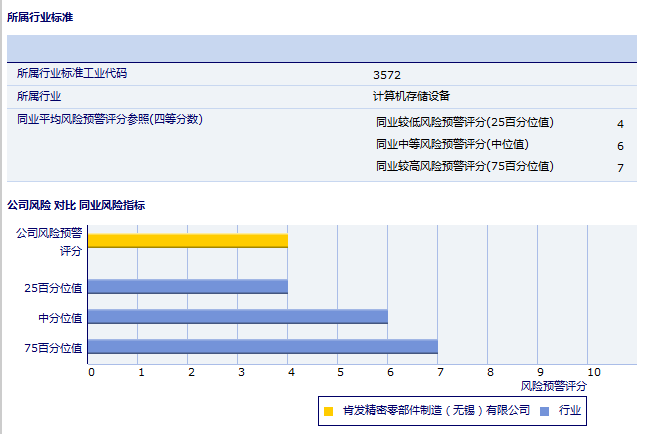
Task: Click the 所属行业标准工业代码 row label
Action: (x=72, y=73)
